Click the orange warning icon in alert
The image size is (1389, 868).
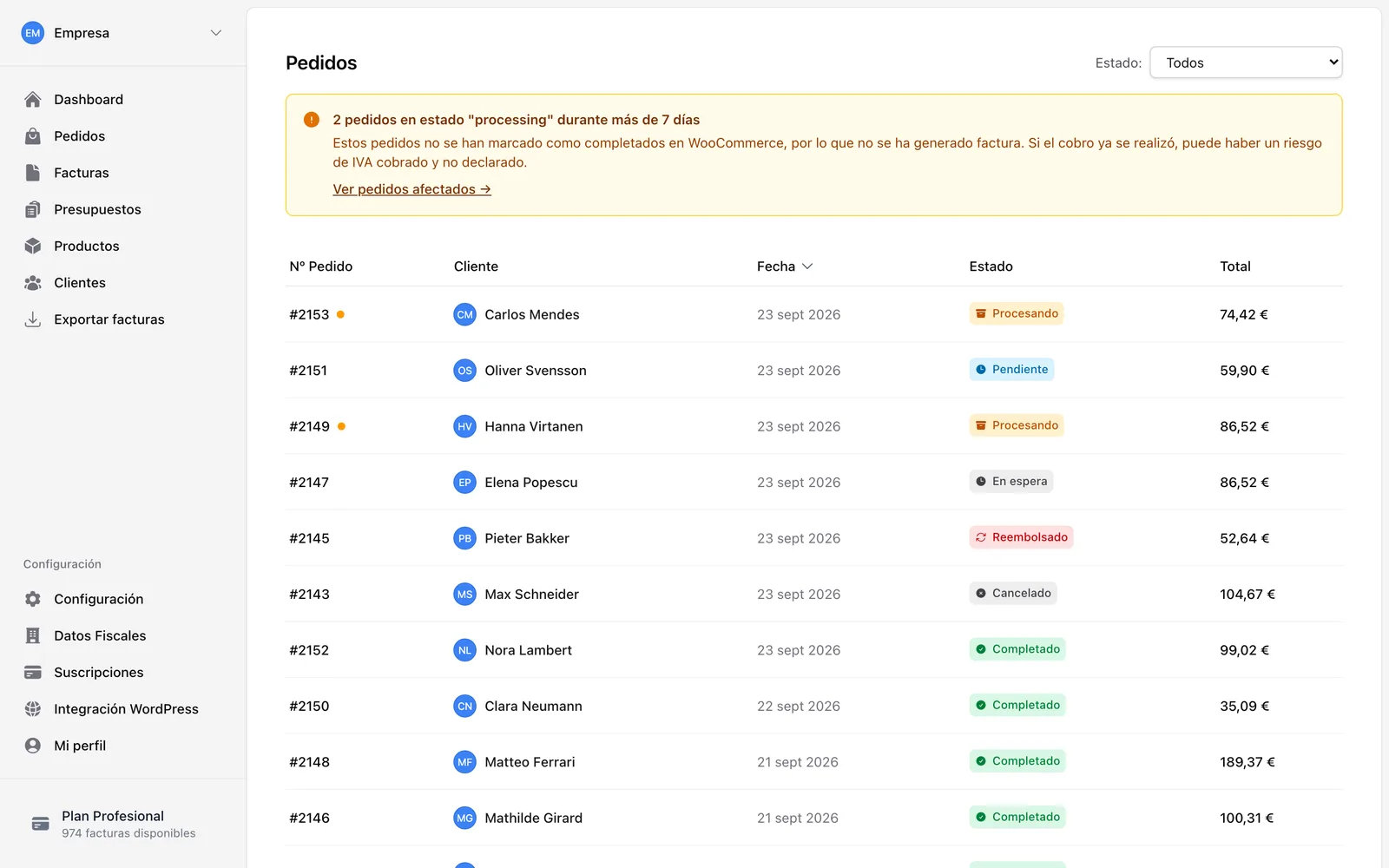pos(312,120)
